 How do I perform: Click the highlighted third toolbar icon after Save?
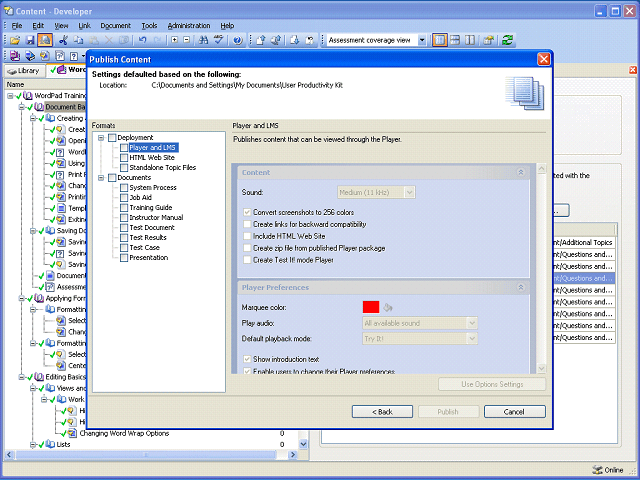click(x=45, y=40)
